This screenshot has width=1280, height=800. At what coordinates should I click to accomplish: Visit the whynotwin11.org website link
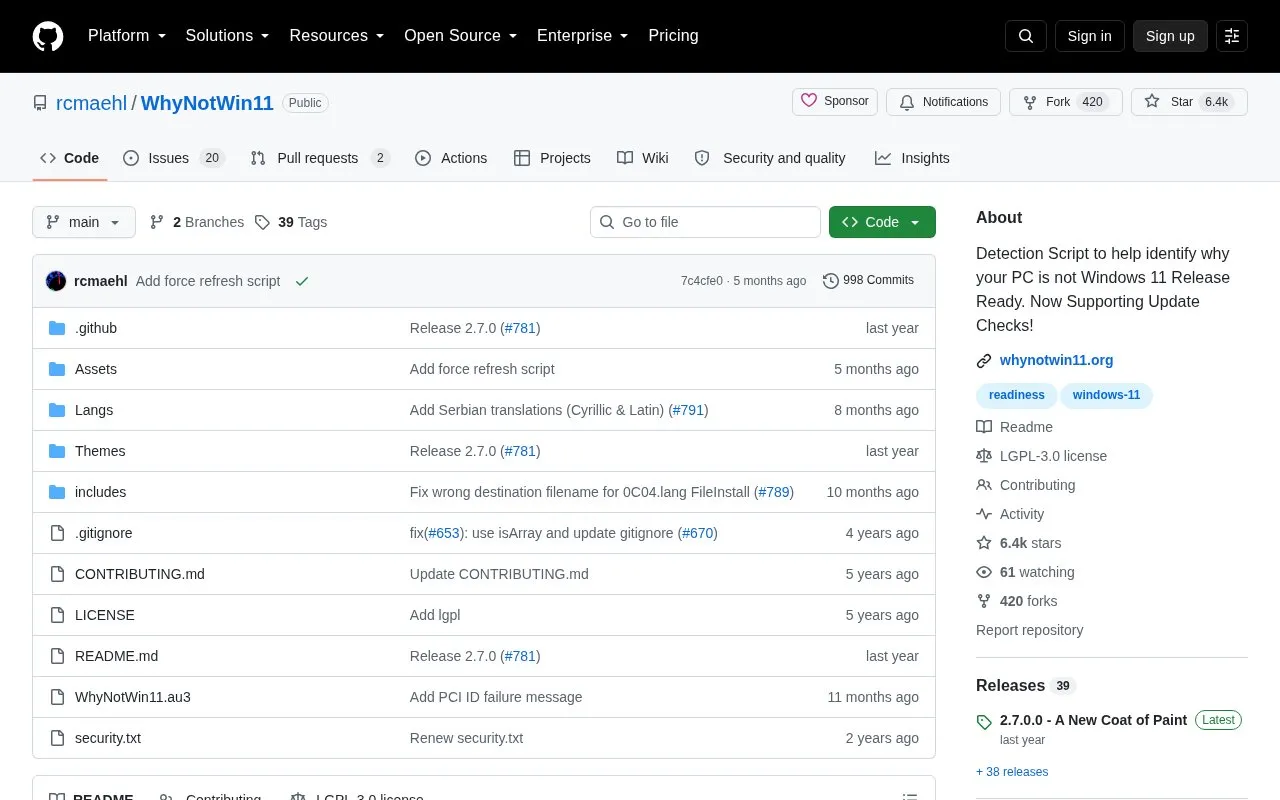click(1056, 360)
